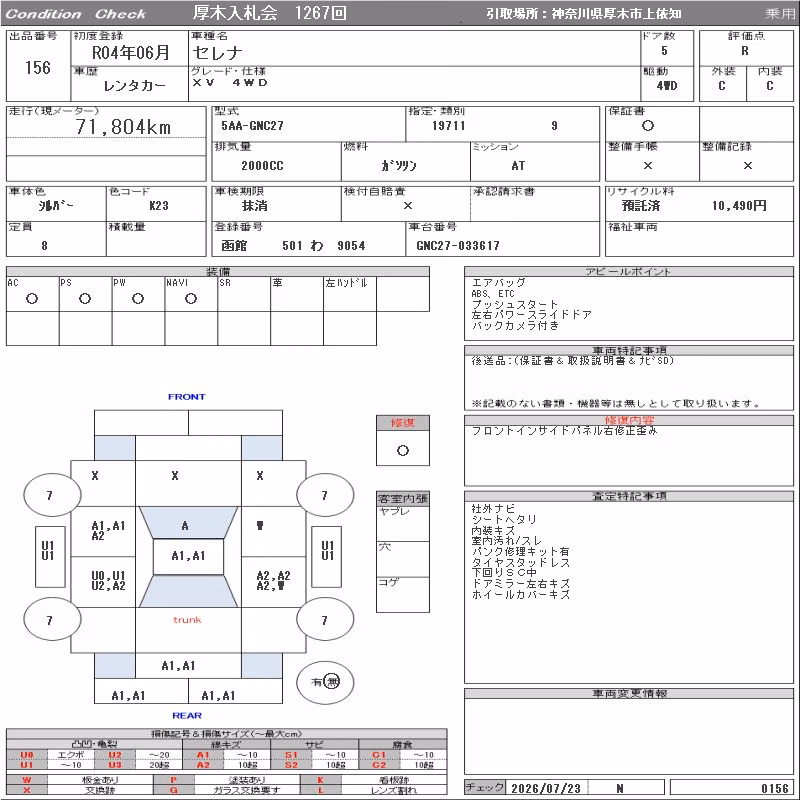Click the registration plate number 9054
800x800 pixels.
351,245
